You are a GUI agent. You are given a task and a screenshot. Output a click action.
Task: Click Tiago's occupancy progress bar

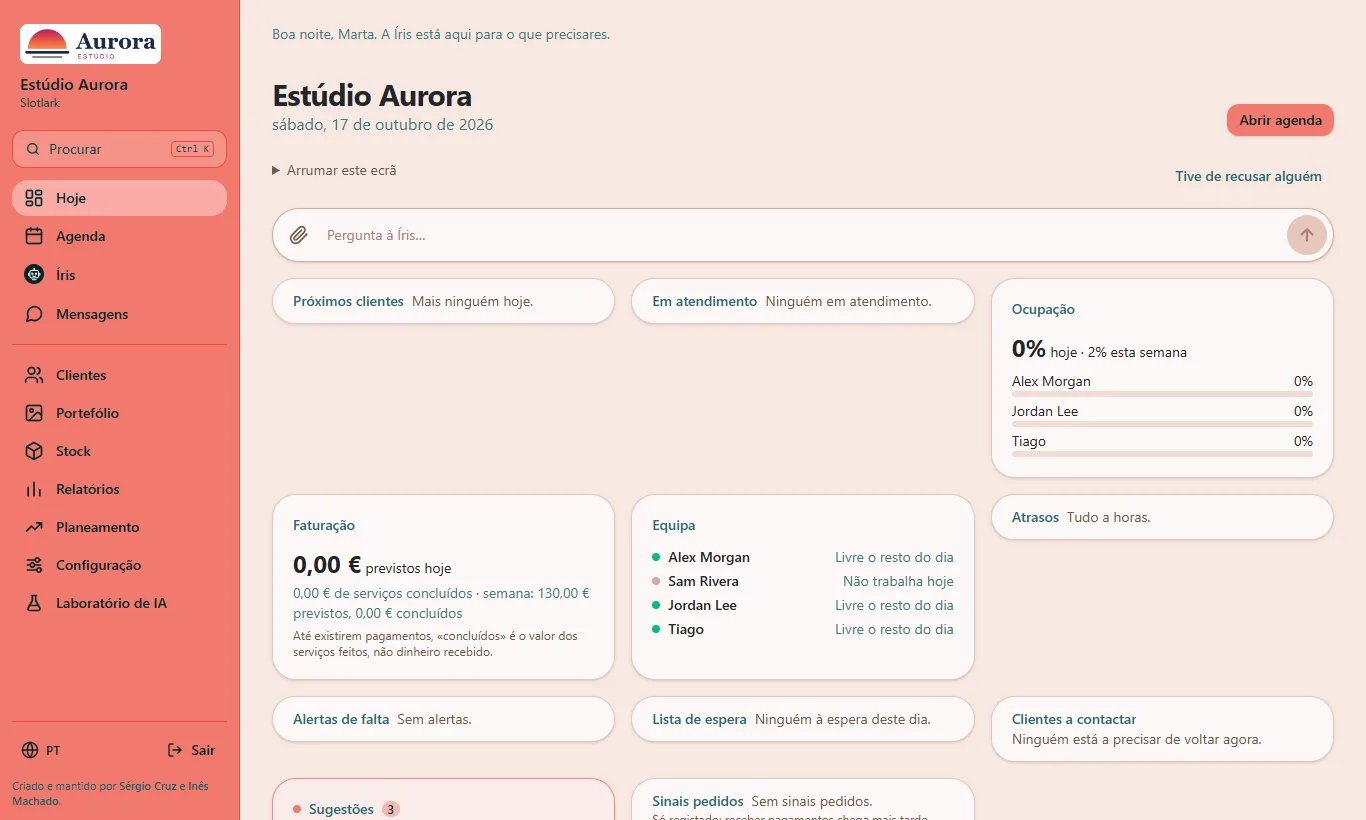[1162, 454]
